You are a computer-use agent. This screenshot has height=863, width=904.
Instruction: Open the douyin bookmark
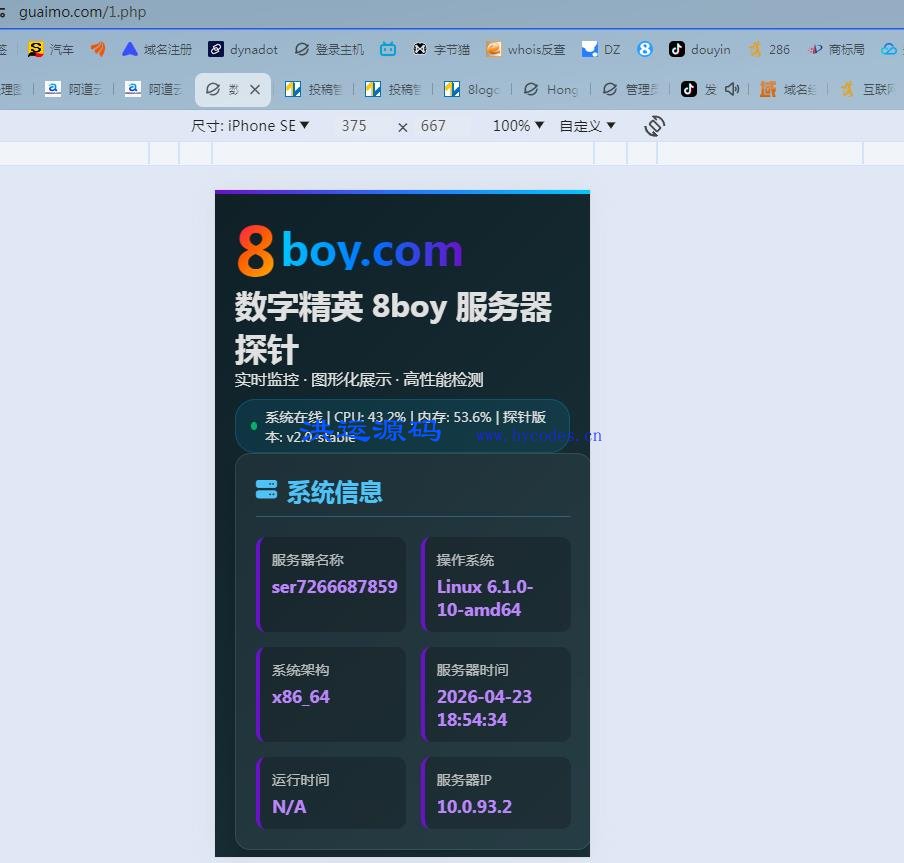(x=699, y=50)
